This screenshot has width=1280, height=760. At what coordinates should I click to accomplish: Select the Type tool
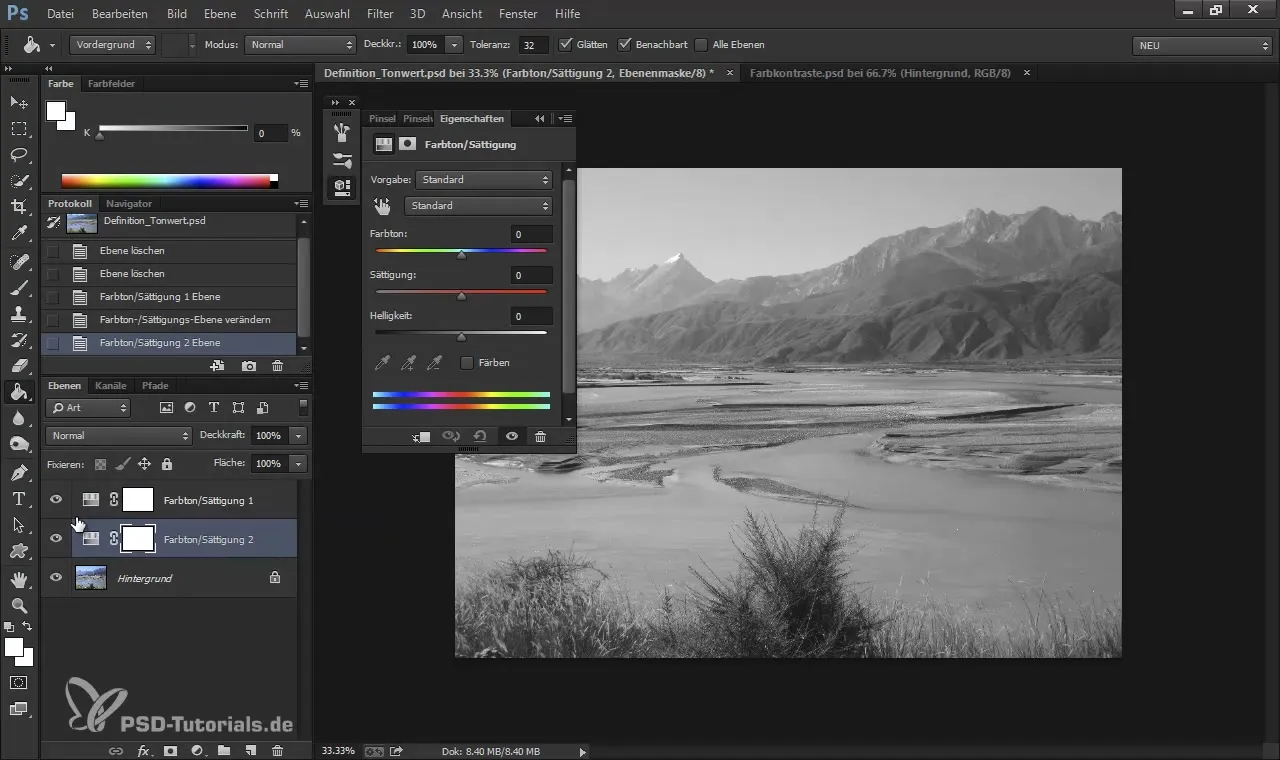click(19, 498)
